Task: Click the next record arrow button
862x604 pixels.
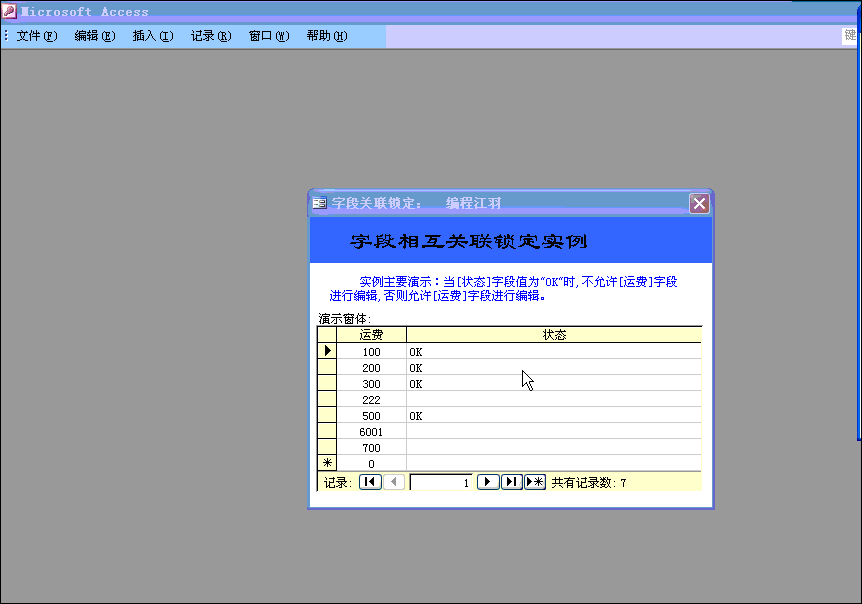Action: pyautogui.click(x=487, y=482)
